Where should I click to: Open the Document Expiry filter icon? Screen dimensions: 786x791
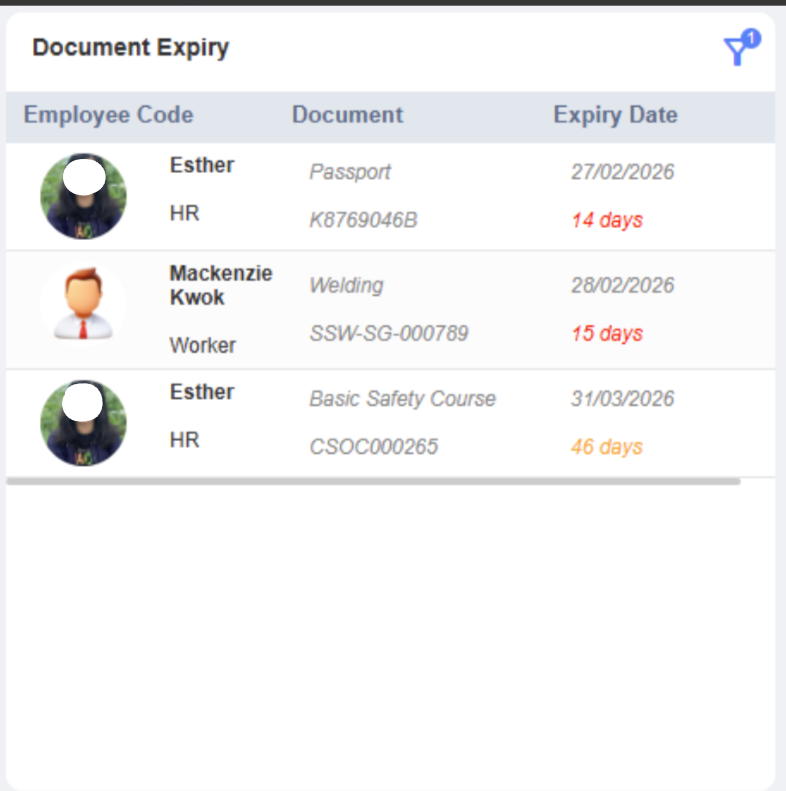tap(738, 50)
